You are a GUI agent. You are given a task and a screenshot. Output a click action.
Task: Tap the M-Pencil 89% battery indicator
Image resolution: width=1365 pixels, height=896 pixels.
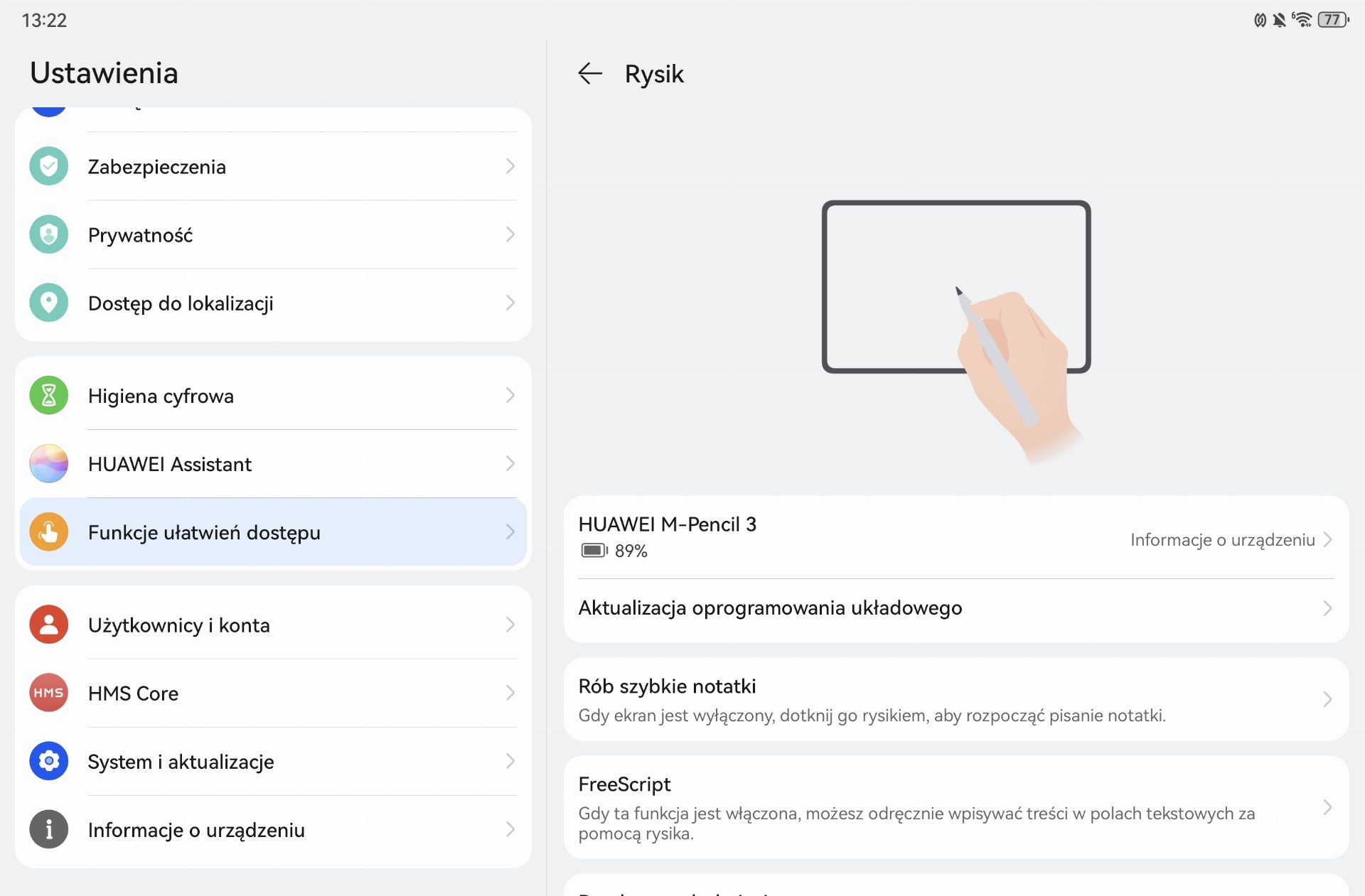pos(614,551)
